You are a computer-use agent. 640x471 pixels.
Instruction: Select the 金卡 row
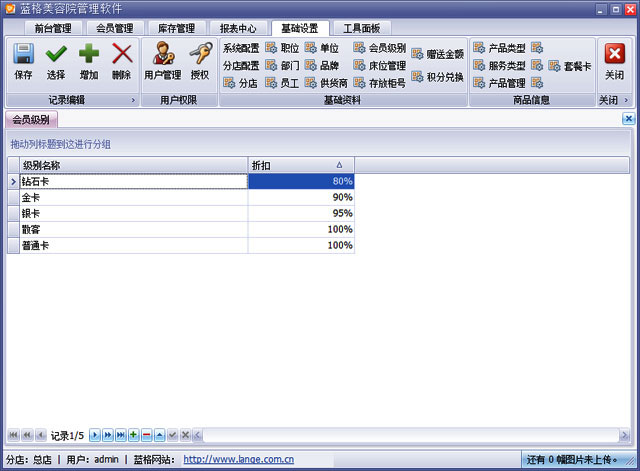pos(181,198)
